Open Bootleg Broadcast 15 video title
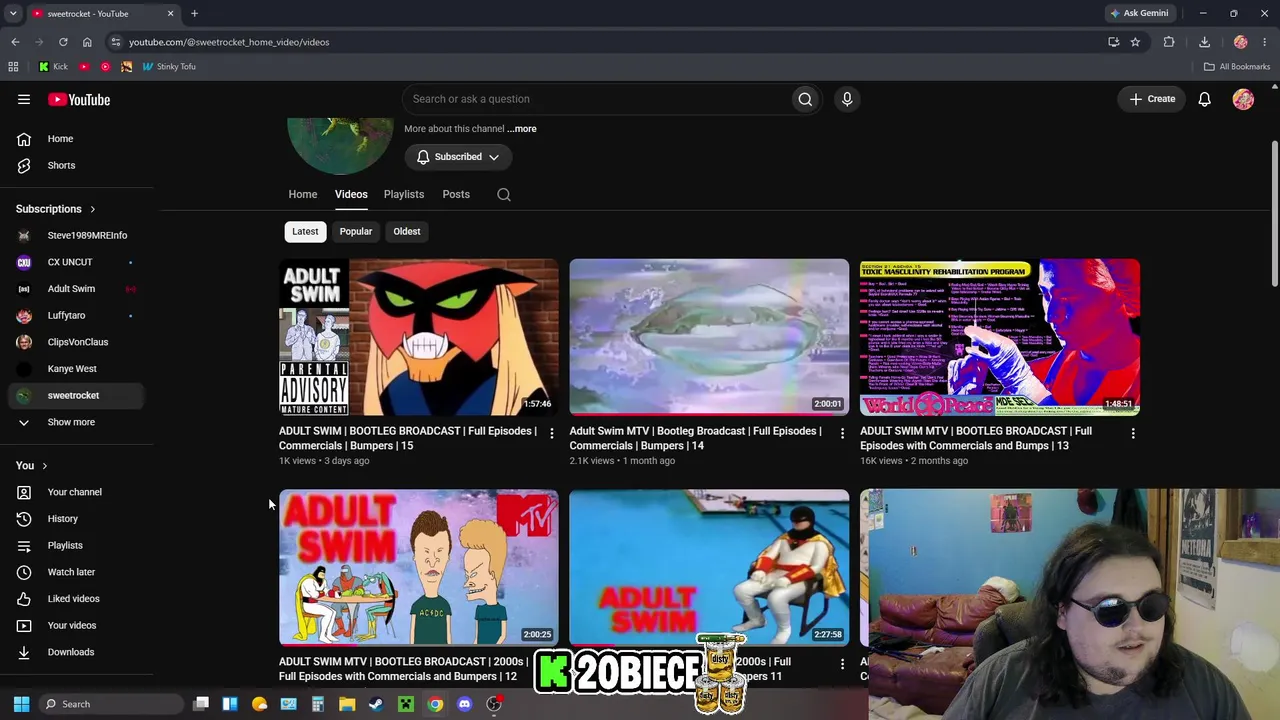 408,439
